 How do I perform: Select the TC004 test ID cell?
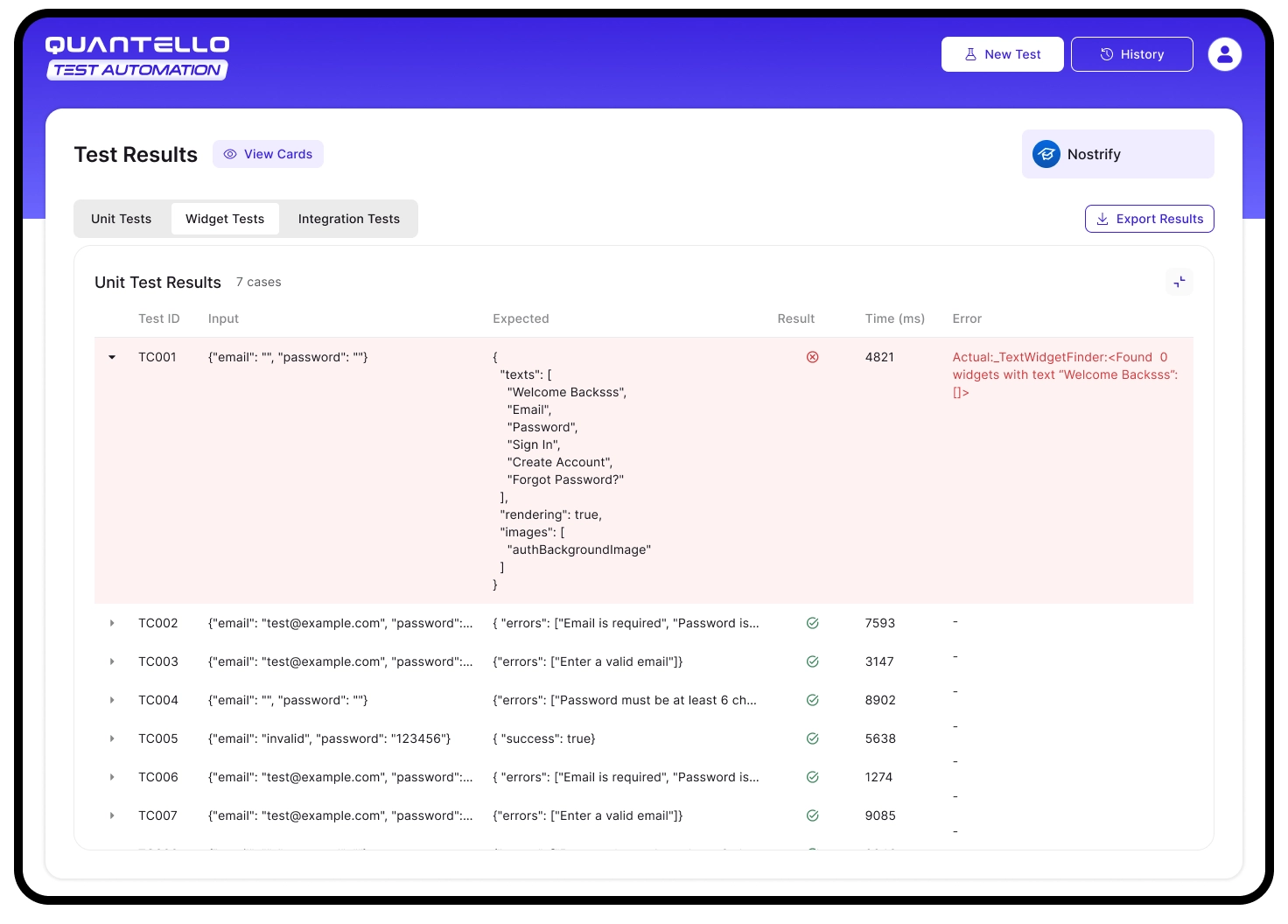click(x=158, y=700)
